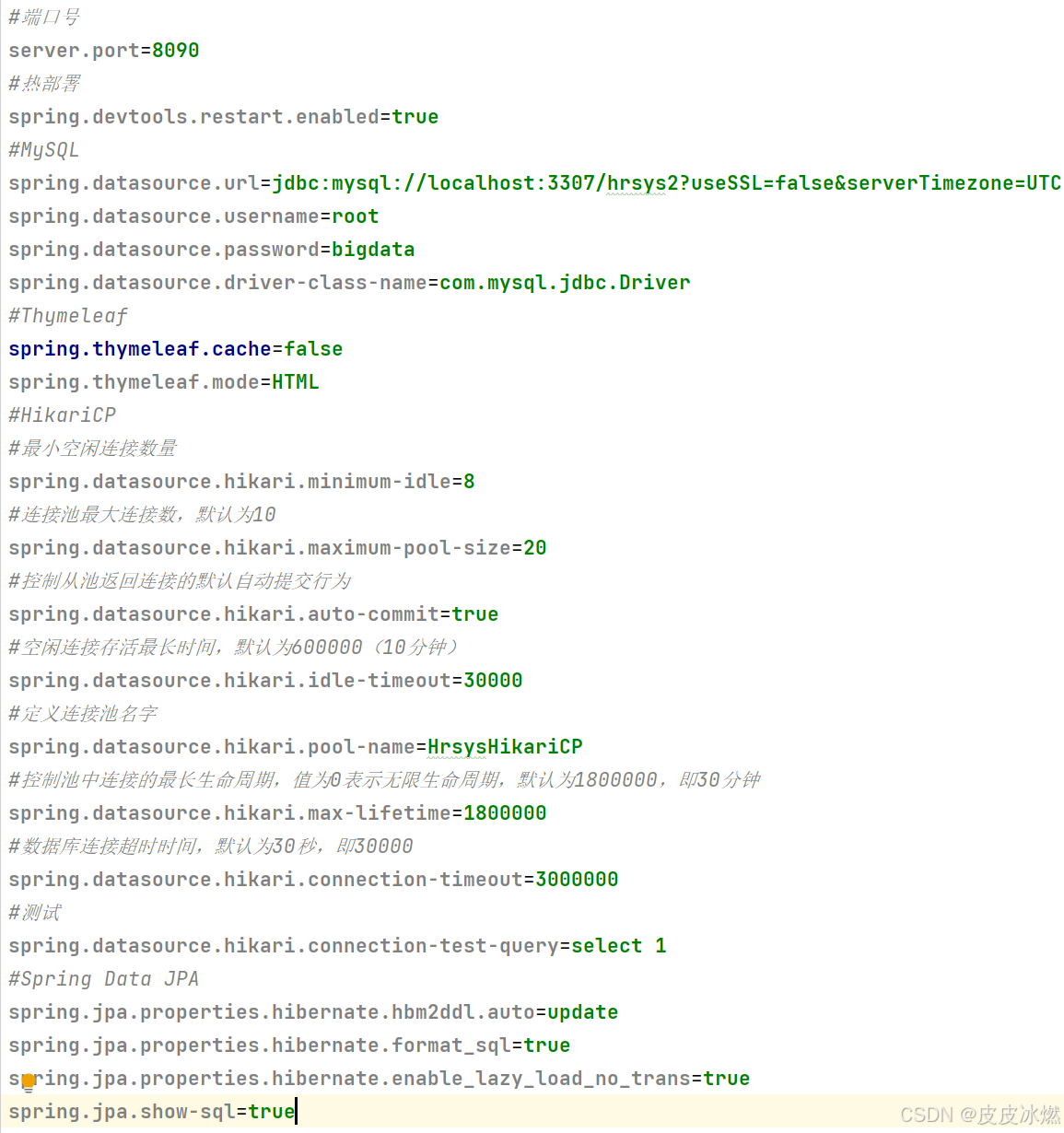Click spring.jpa.show-sql=true line
This screenshot has width=1064, height=1133.
(x=152, y=1112)
